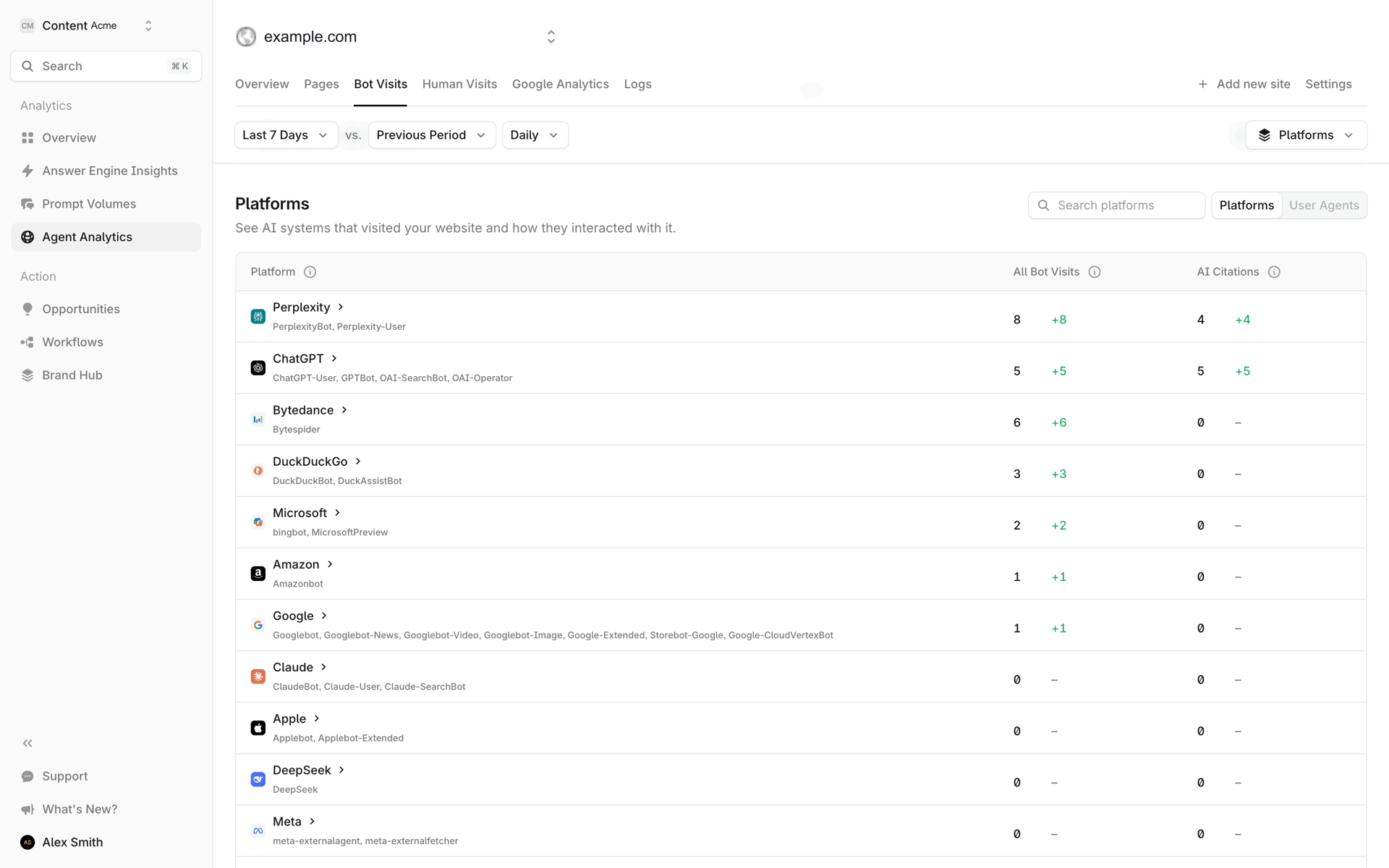
Task: Click the Google platform name
Action: (293, 616)
